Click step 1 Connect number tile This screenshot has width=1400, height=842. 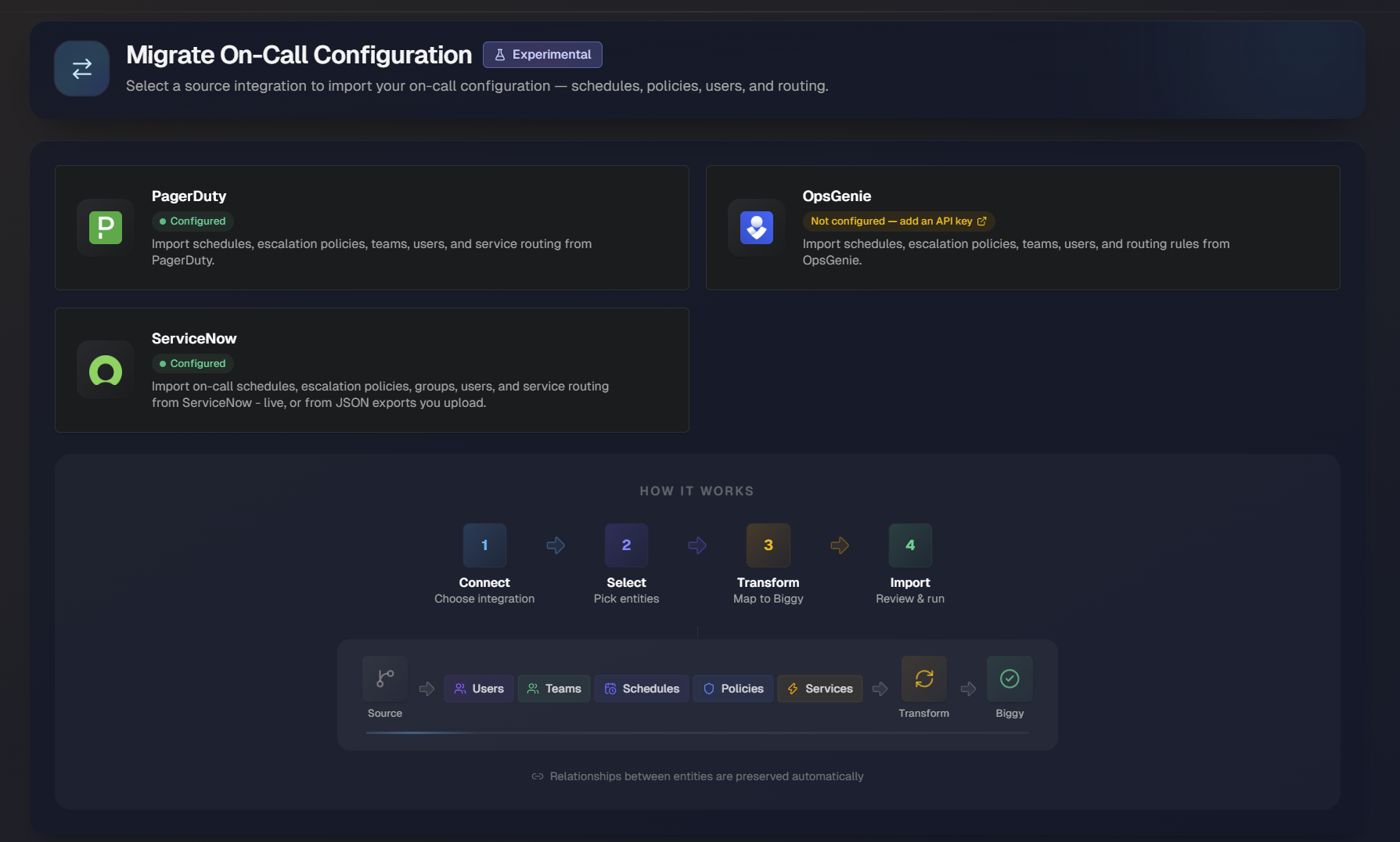pos(484,545)
